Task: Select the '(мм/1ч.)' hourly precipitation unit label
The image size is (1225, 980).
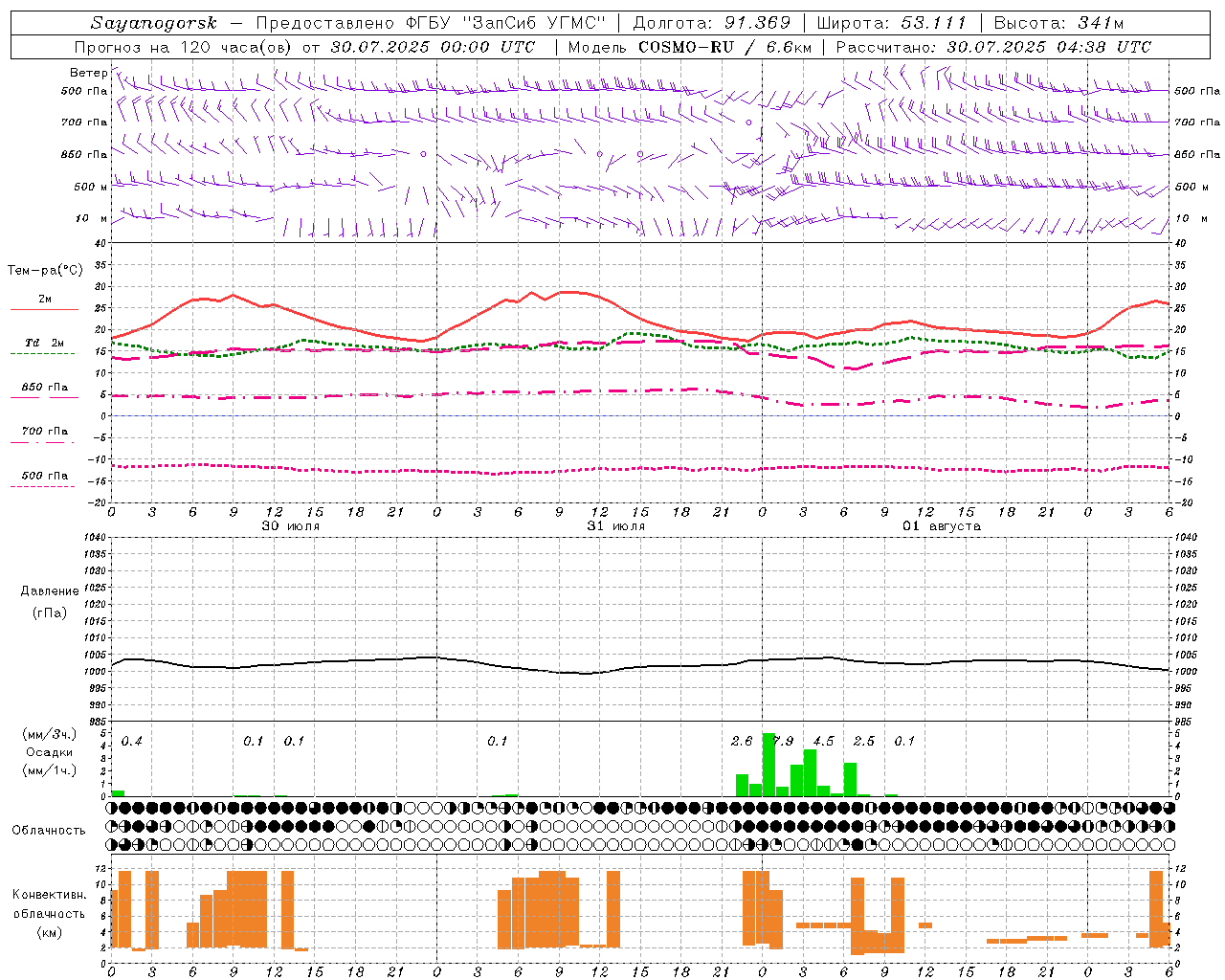Action: point(50,769)
